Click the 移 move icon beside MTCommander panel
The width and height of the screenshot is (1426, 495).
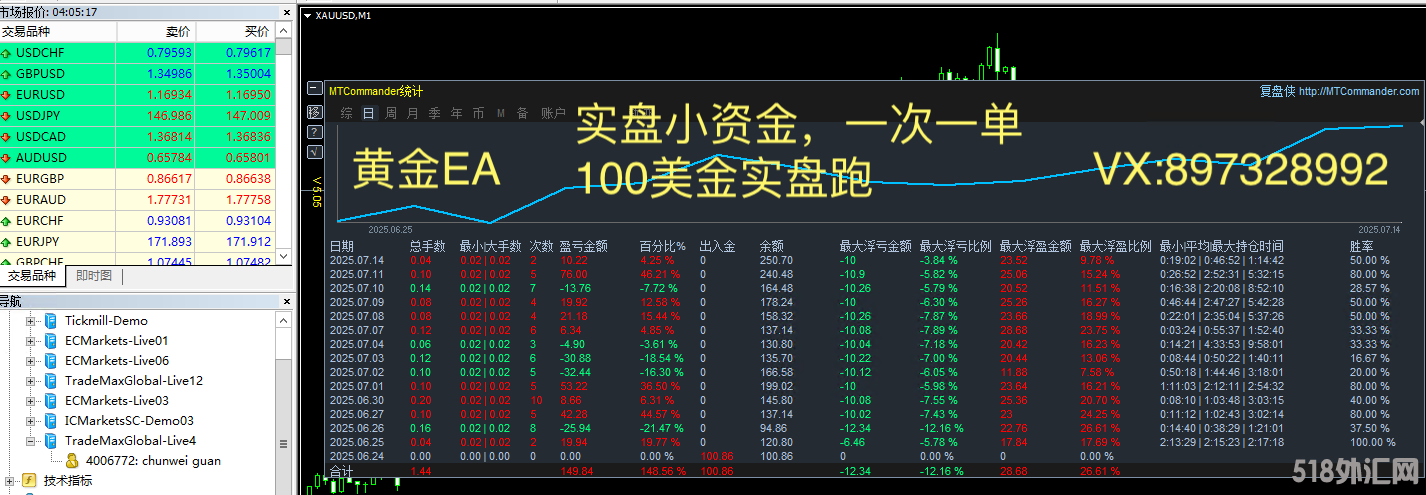pos(315,111)
